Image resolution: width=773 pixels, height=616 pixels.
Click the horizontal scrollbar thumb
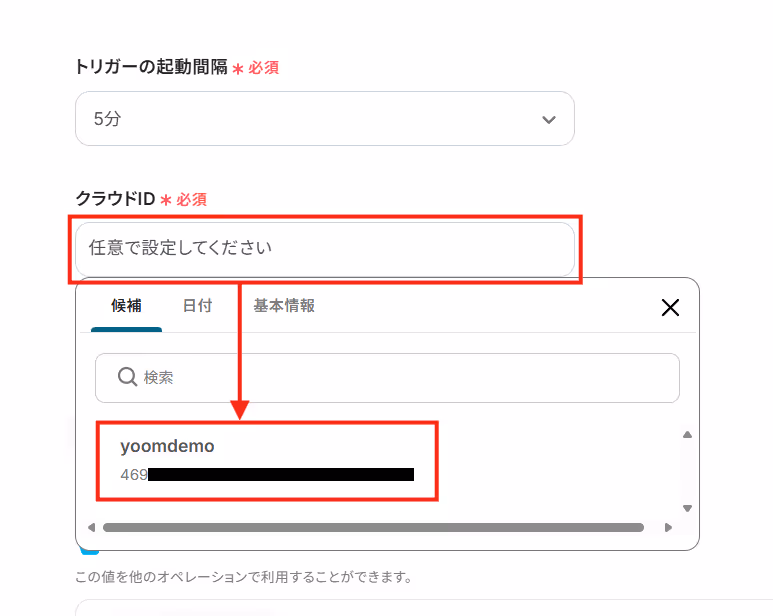373,527
